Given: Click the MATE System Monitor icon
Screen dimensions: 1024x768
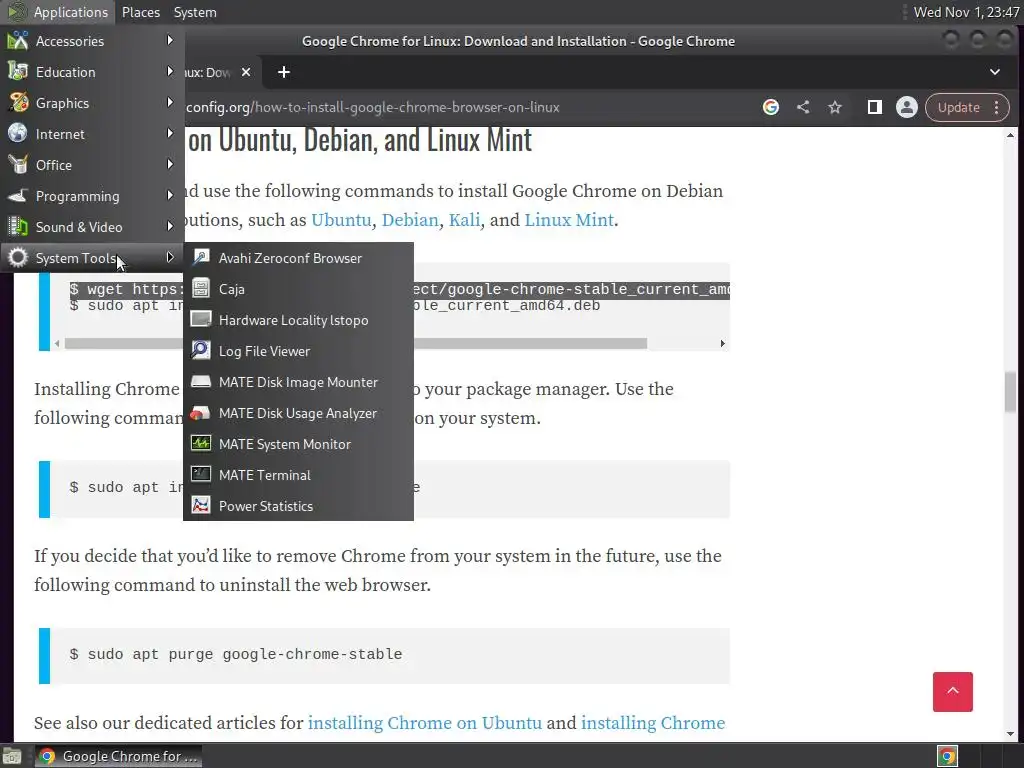Looking at the screenshot, I should click(200, 443).
